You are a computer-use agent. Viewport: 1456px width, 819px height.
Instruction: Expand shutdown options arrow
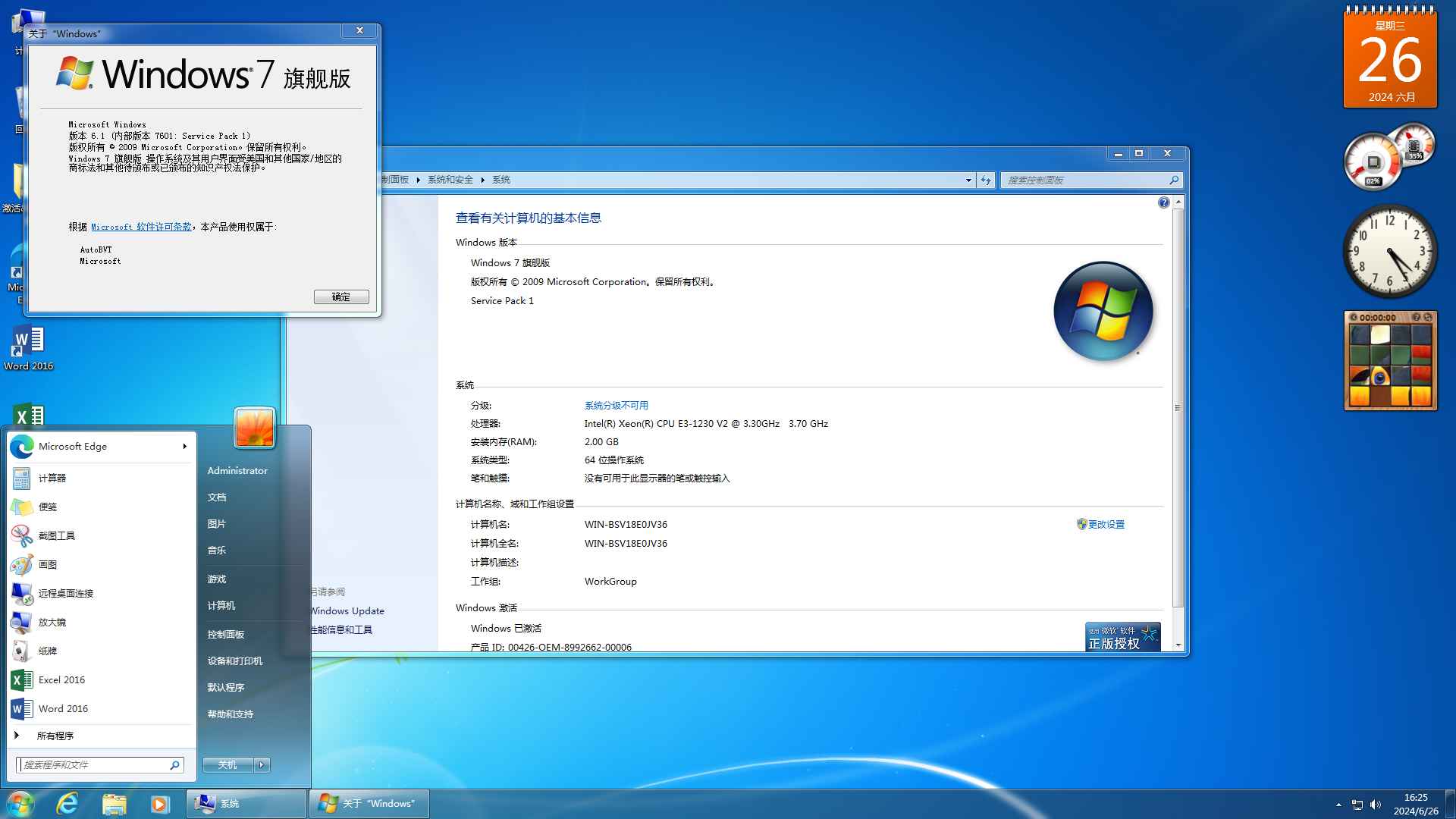point(262,764)
